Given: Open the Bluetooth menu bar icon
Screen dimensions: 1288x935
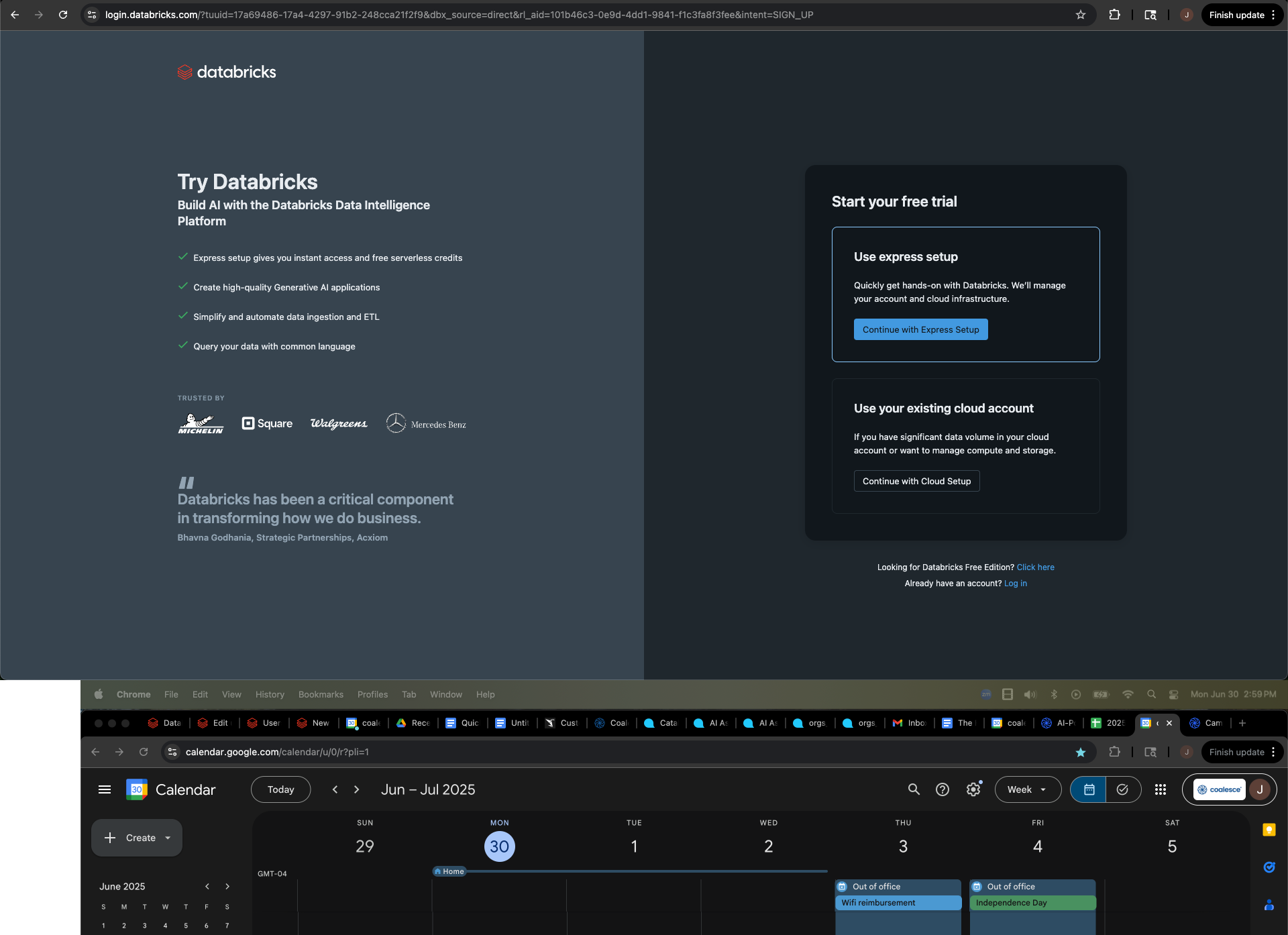Looking at the screenshot, I should [1054, 694].
